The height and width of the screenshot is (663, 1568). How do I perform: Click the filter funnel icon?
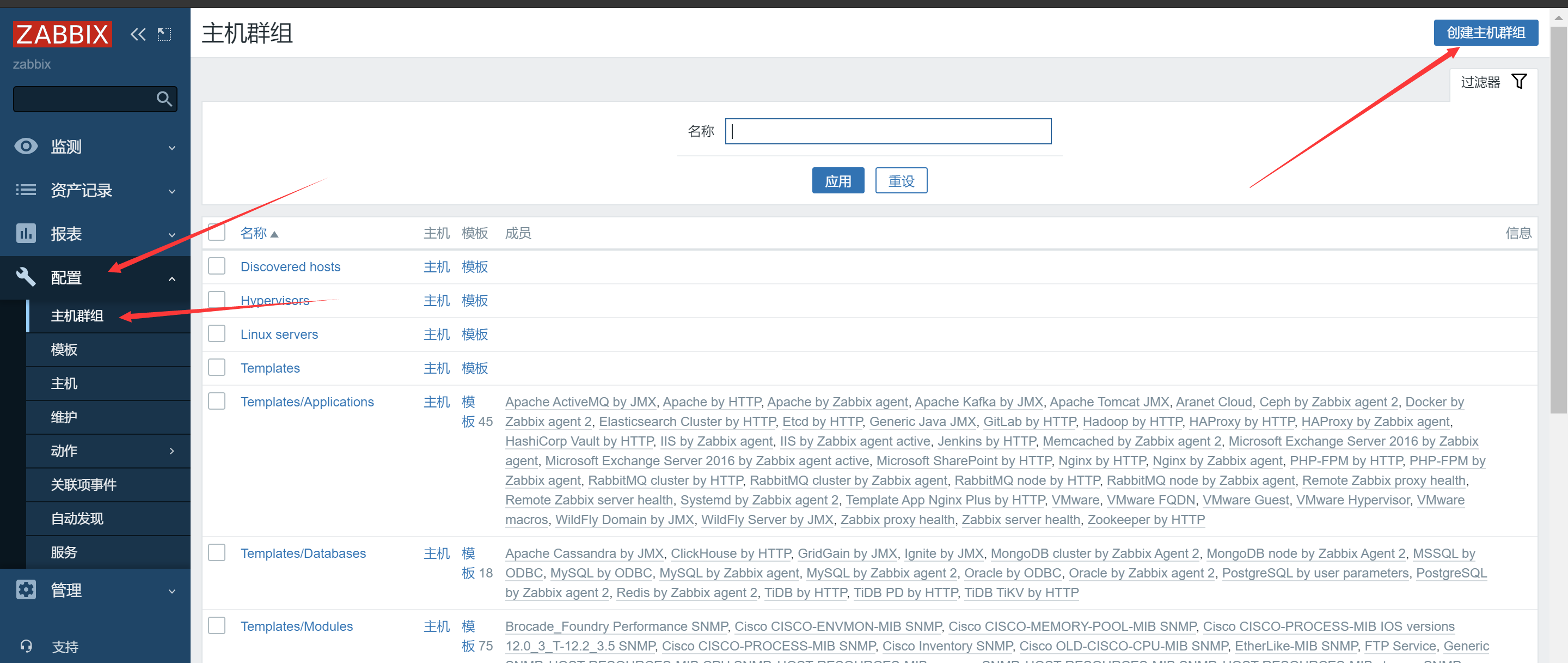[x=1518, y=82]
